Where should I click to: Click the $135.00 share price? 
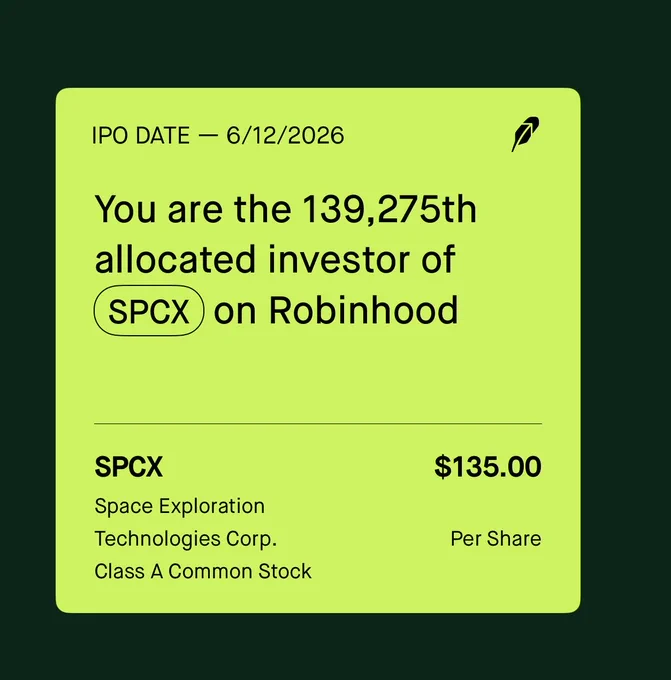point(488,467)
